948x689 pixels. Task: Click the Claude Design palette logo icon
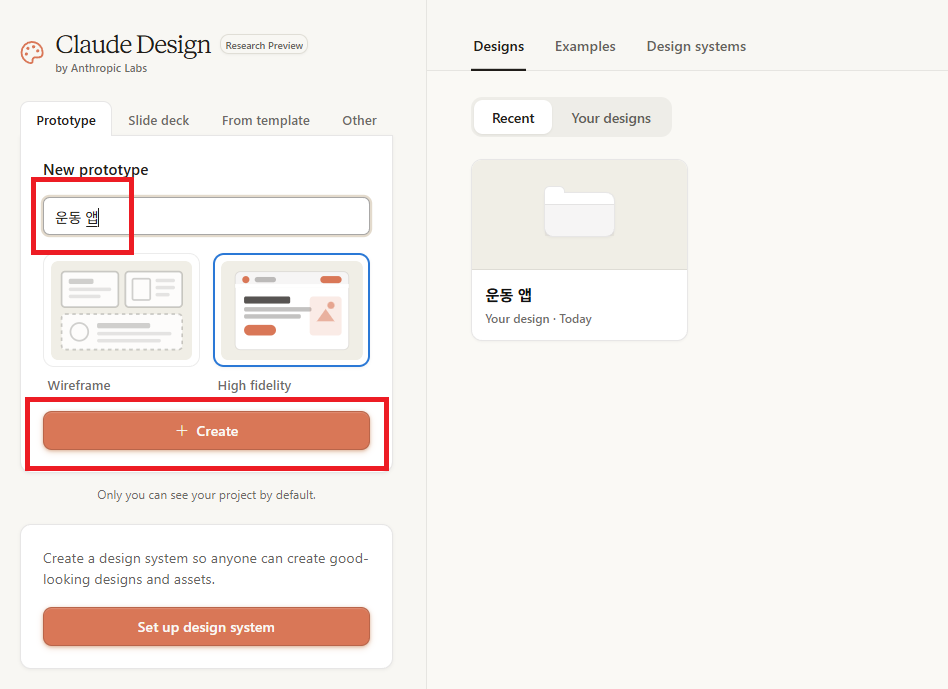32,53
